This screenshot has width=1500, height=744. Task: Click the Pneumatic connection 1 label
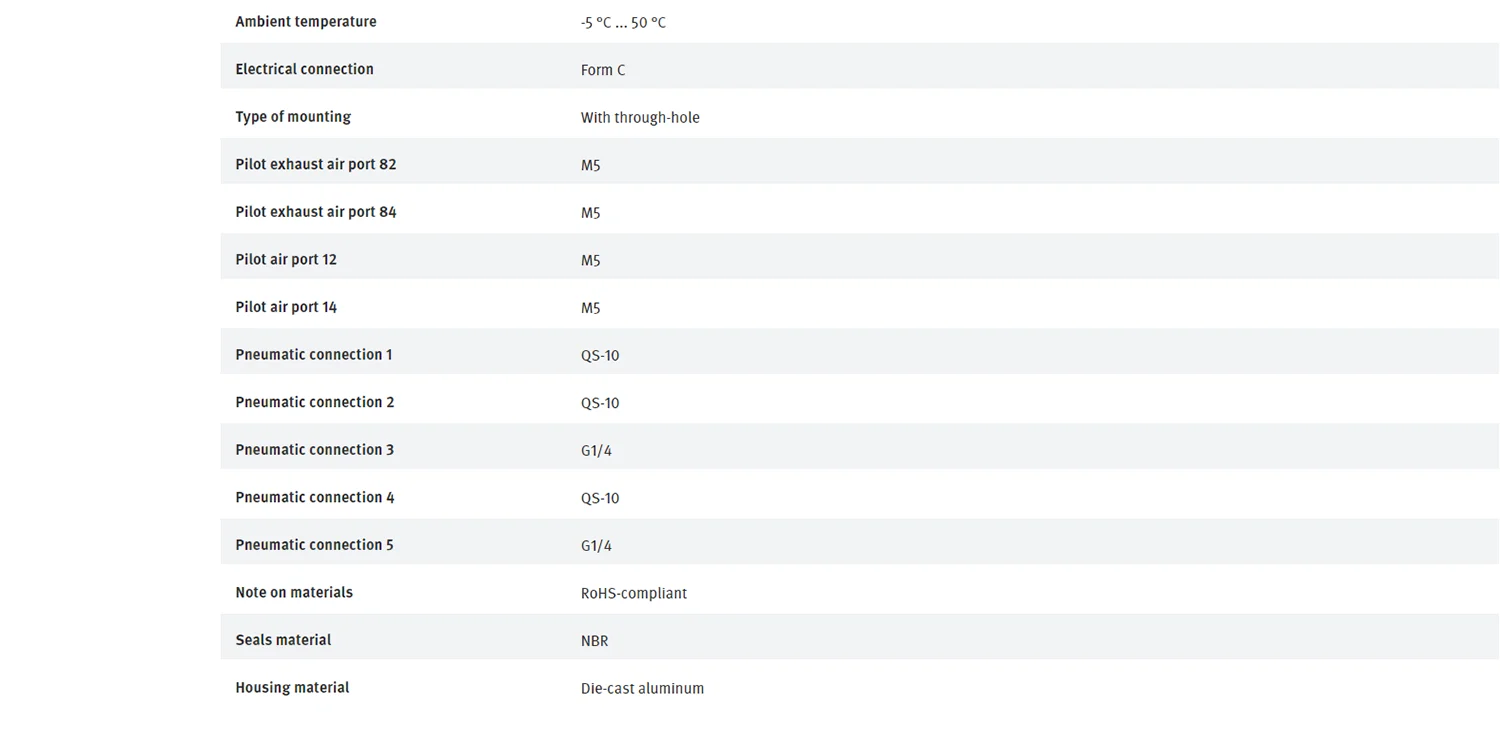click(314, 355)
